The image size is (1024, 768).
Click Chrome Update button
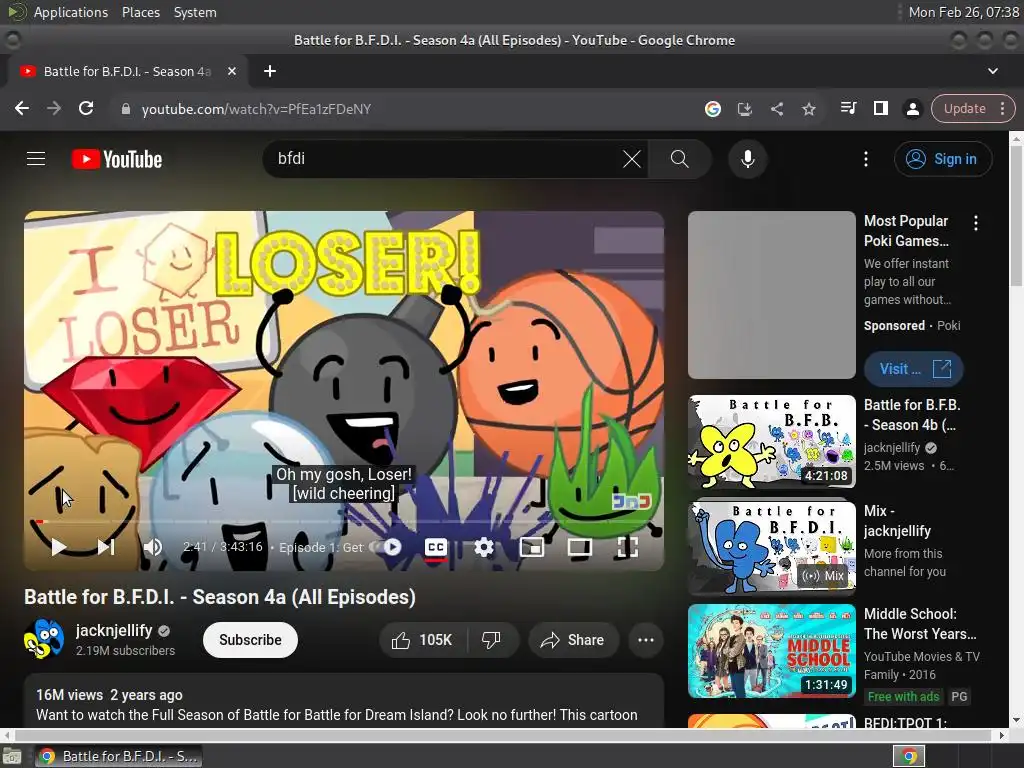click(x=965, y=108)
